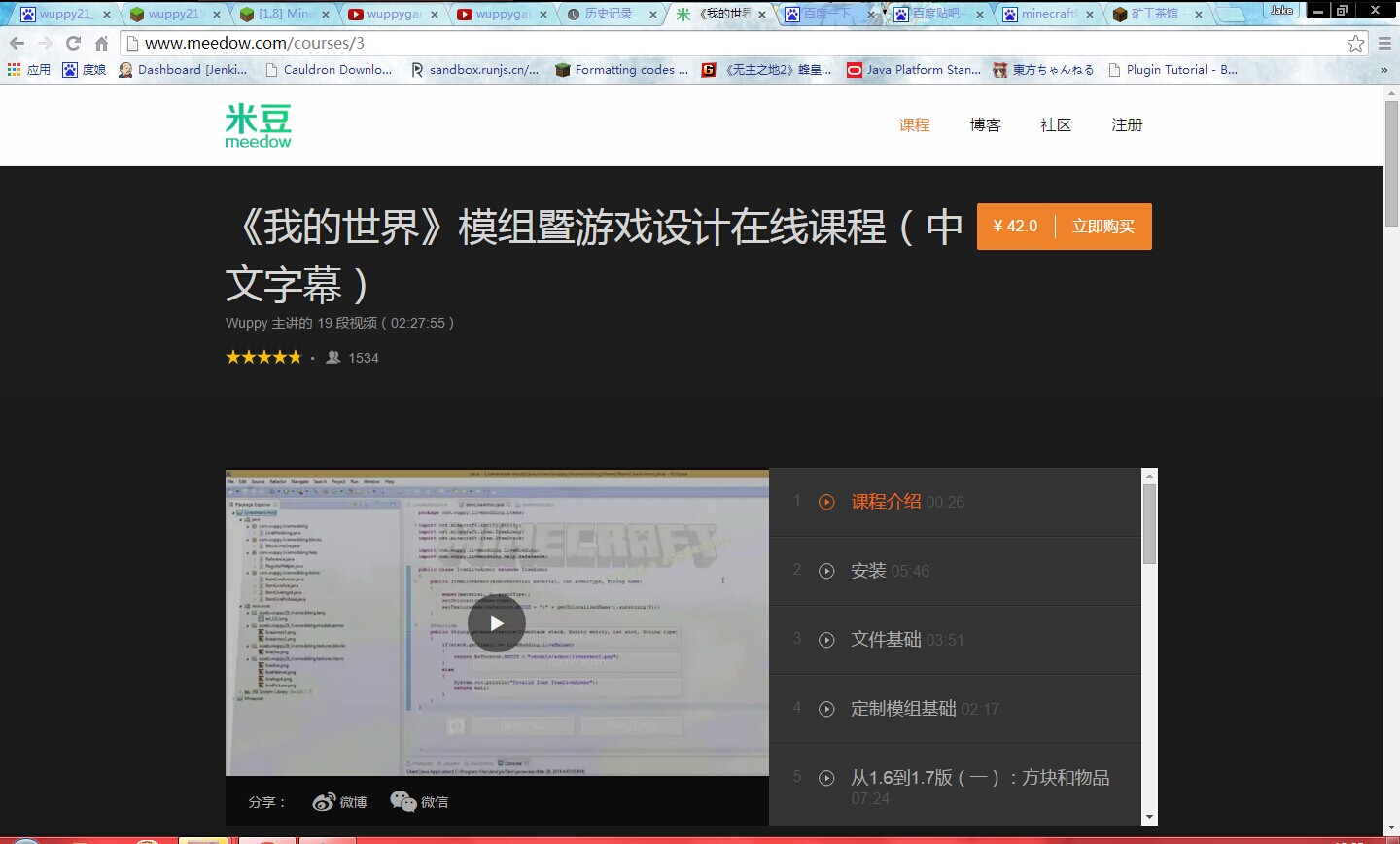Open a new browser tab
The height and width of the screenshot is (844, 1400).
(1232, 14)
